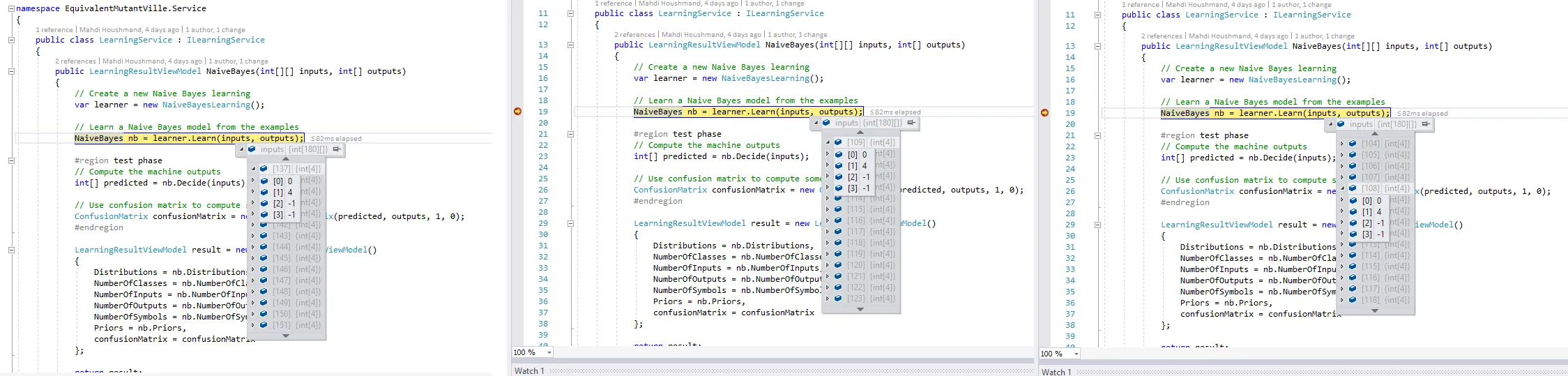Collapse the test phase region at line 21 in the right editor

tap(1097, 135)
